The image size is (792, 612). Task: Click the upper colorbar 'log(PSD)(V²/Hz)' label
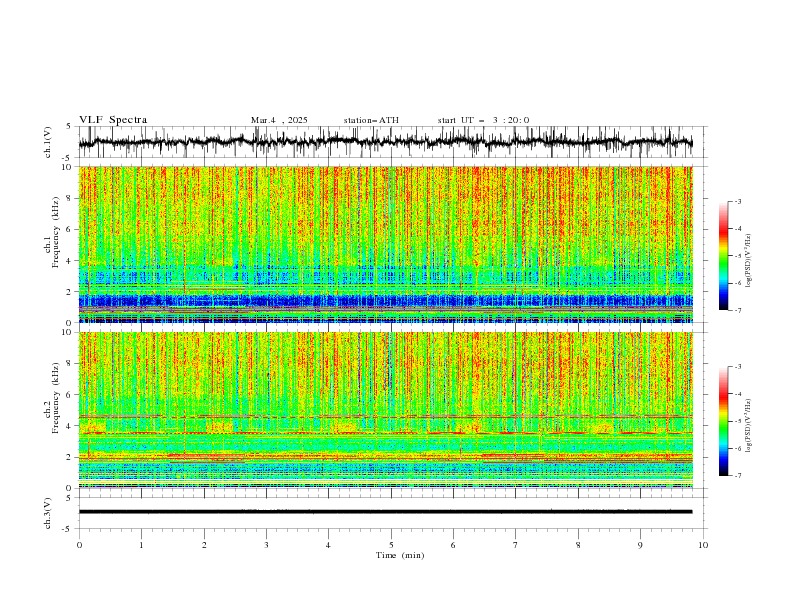(748, 261)
